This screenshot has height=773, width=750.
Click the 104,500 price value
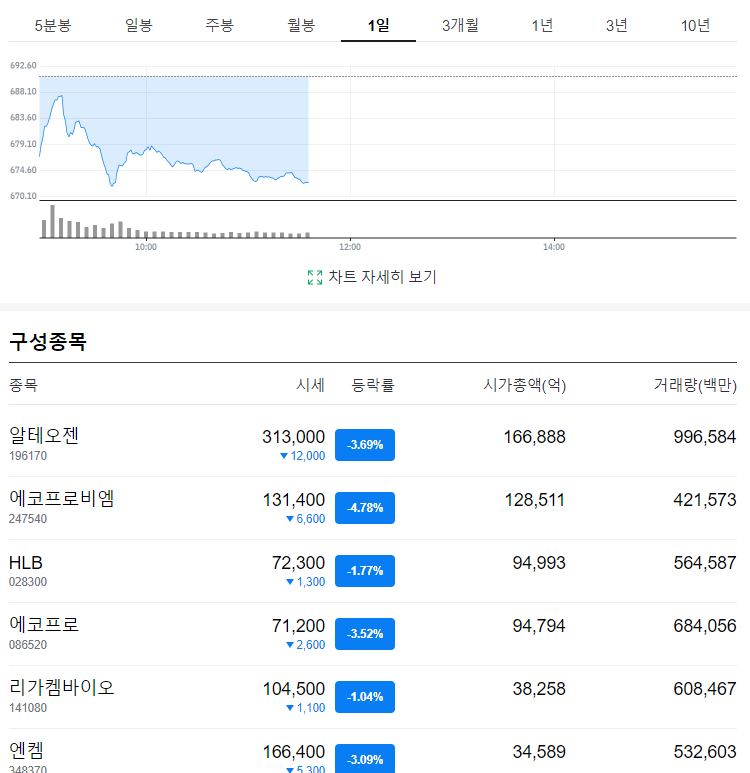pos(293,689)
